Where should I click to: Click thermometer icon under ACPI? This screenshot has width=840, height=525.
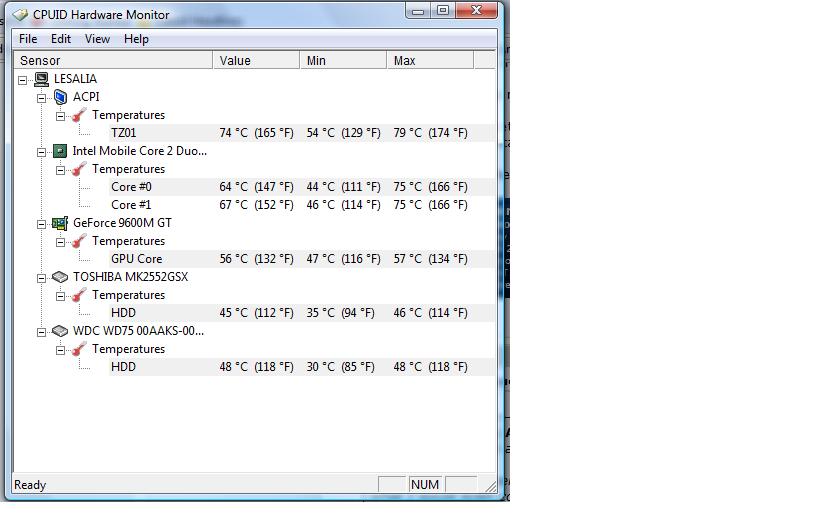pos(79,115)
